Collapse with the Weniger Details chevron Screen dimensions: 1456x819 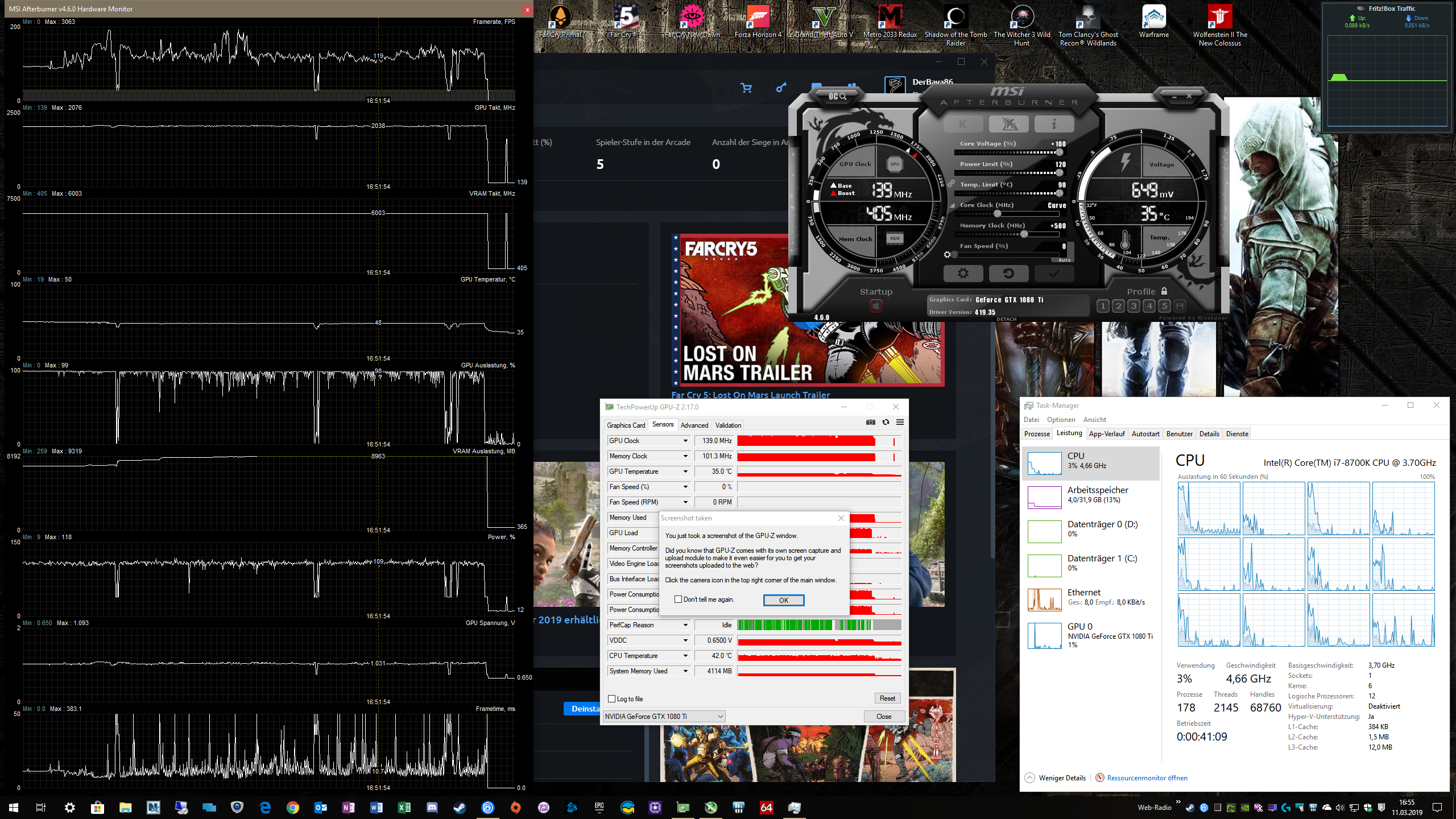1030,777
